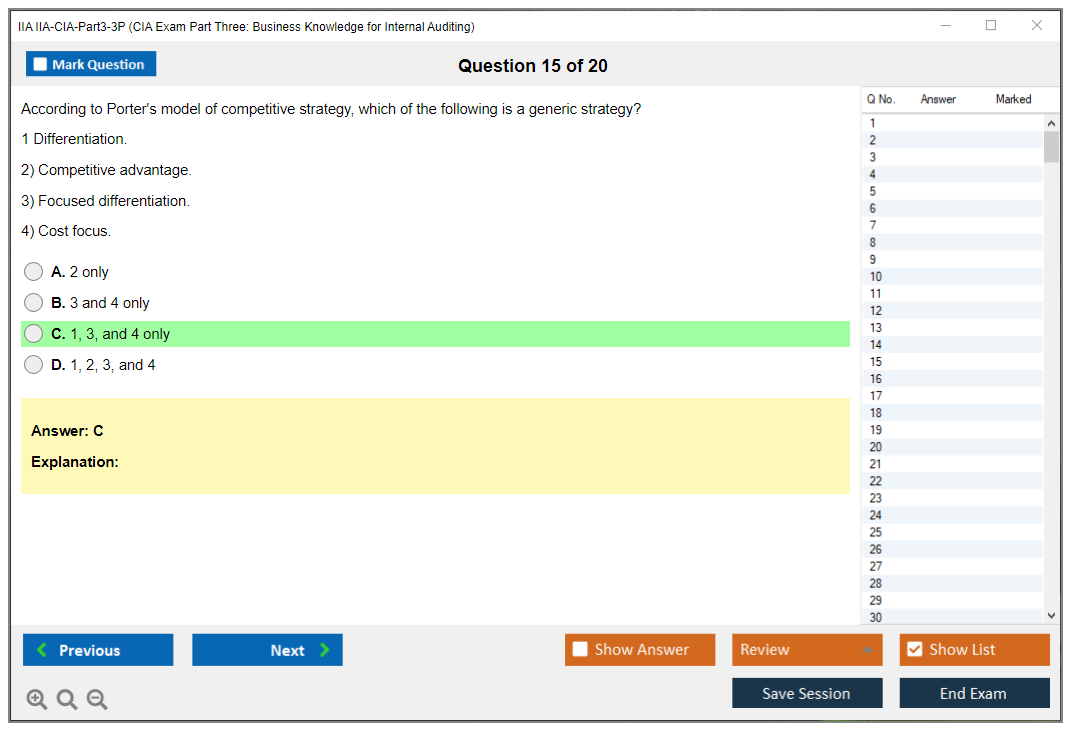Click the zoom in magnifier icon
1075x735 pixels.
[37, 700]
